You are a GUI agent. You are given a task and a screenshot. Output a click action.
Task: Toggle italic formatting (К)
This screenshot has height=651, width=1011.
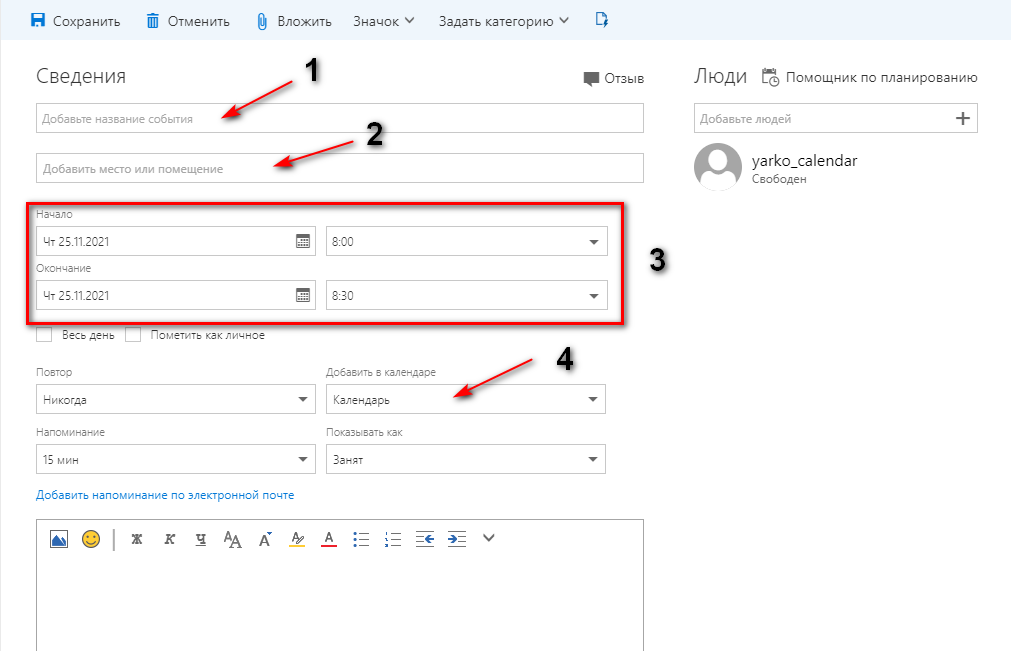169,539
